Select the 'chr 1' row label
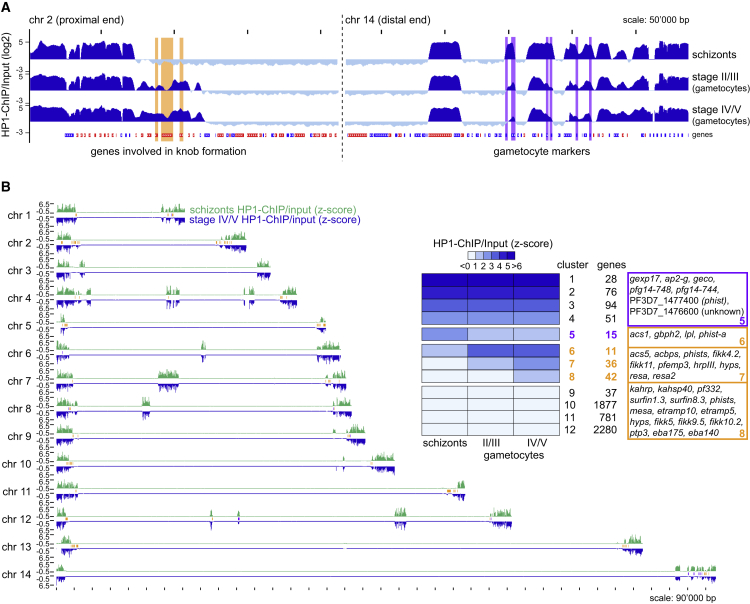The image size is (750, 604). pyautogui.click(x=19, y=216)
